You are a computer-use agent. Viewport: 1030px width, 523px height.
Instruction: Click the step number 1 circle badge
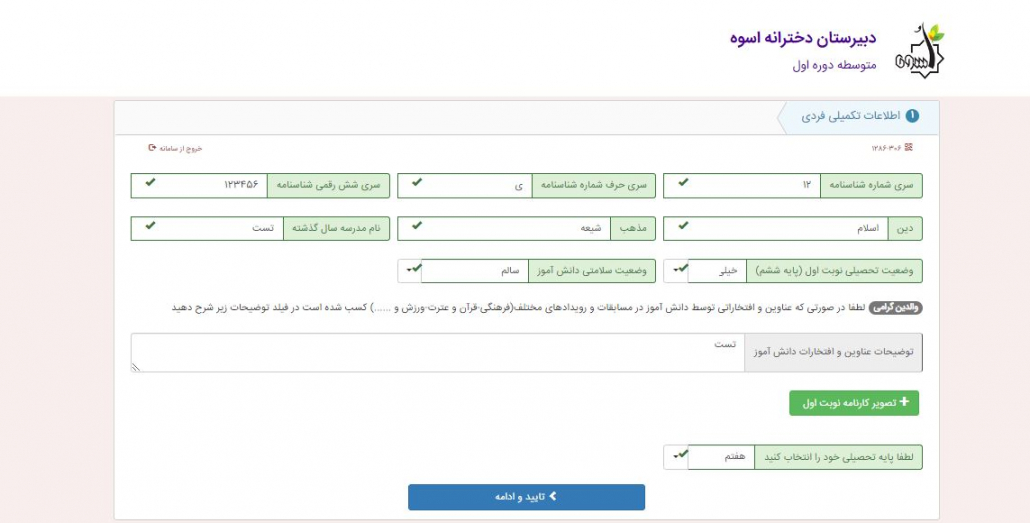click(912, 116)
